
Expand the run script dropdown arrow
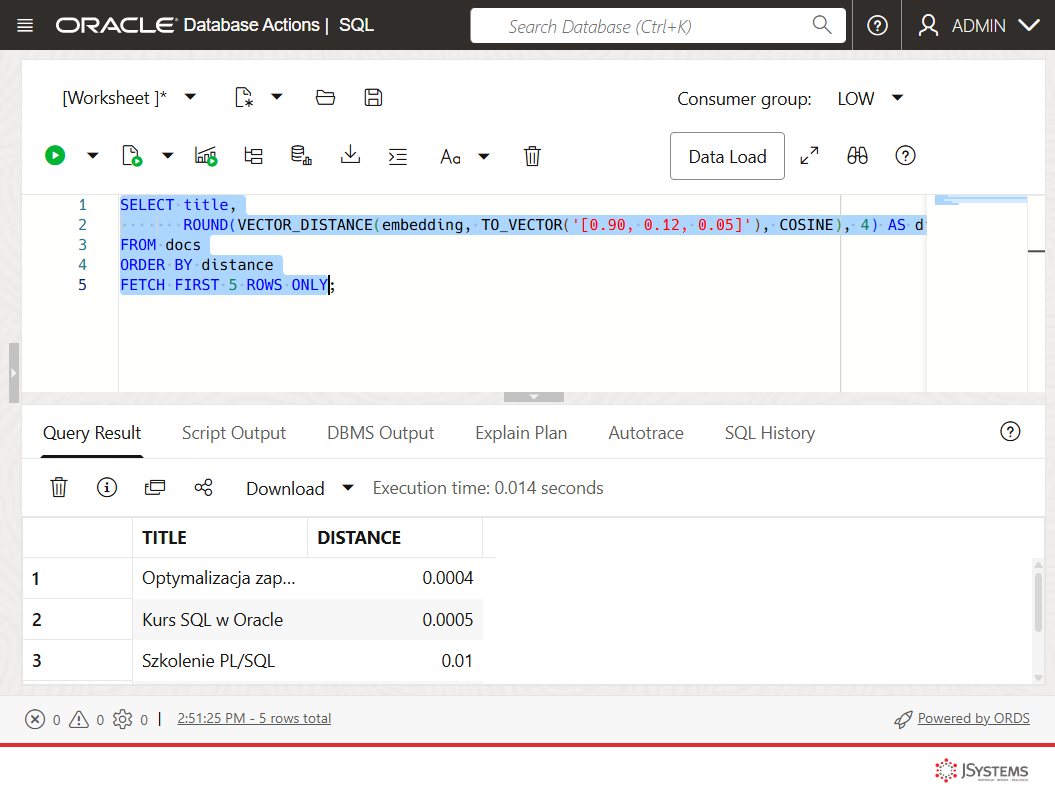click(168, 156)
